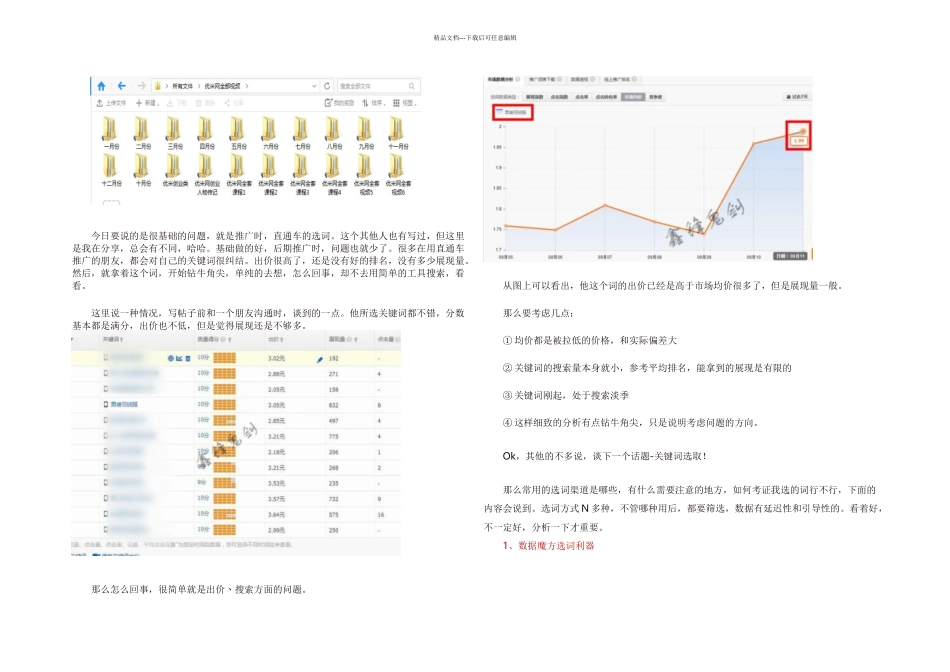Click the help icon next to 市场数据分析 tab
Image resolution: width=950 pixels, height=672 pixels.
point(517,79)
